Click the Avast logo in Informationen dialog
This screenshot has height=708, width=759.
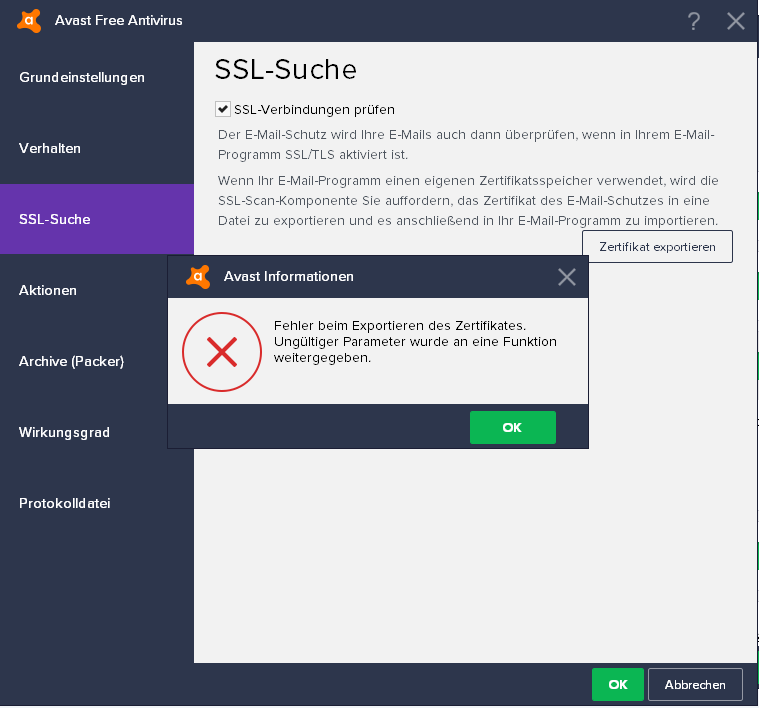198,277
